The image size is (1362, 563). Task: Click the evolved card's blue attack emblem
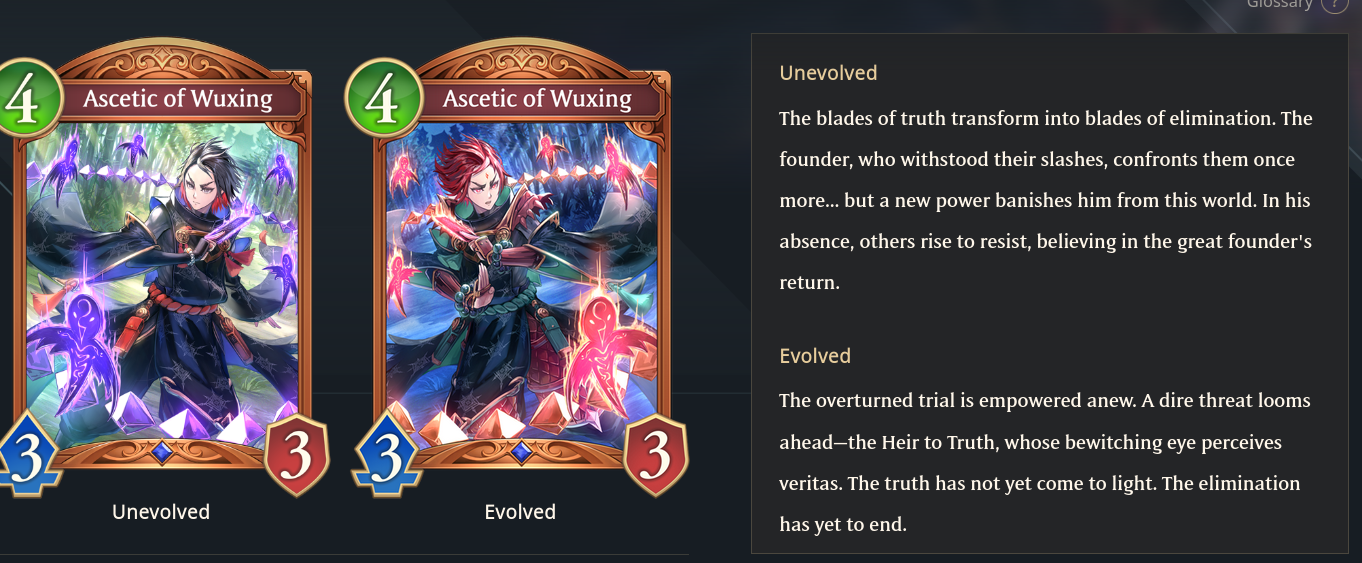pos(385,455)
